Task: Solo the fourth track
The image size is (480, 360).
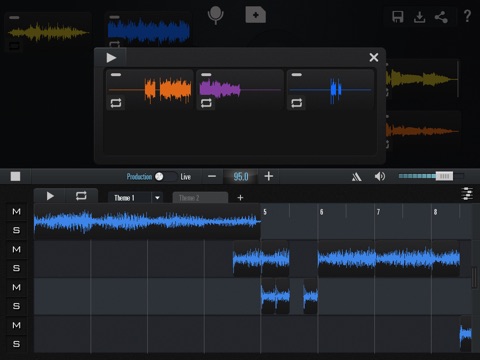Action: pos(16,344)
